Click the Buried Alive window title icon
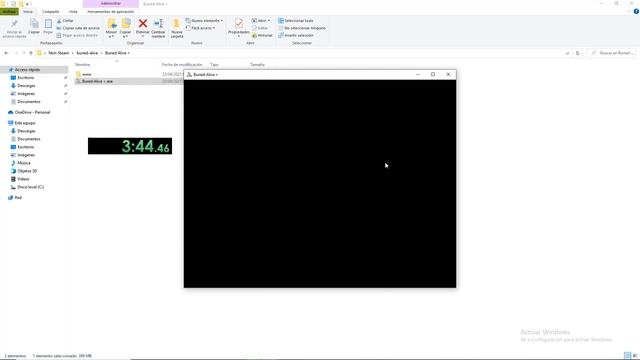Viewport: 640px width, 360px height. click(x=189, y=75)
